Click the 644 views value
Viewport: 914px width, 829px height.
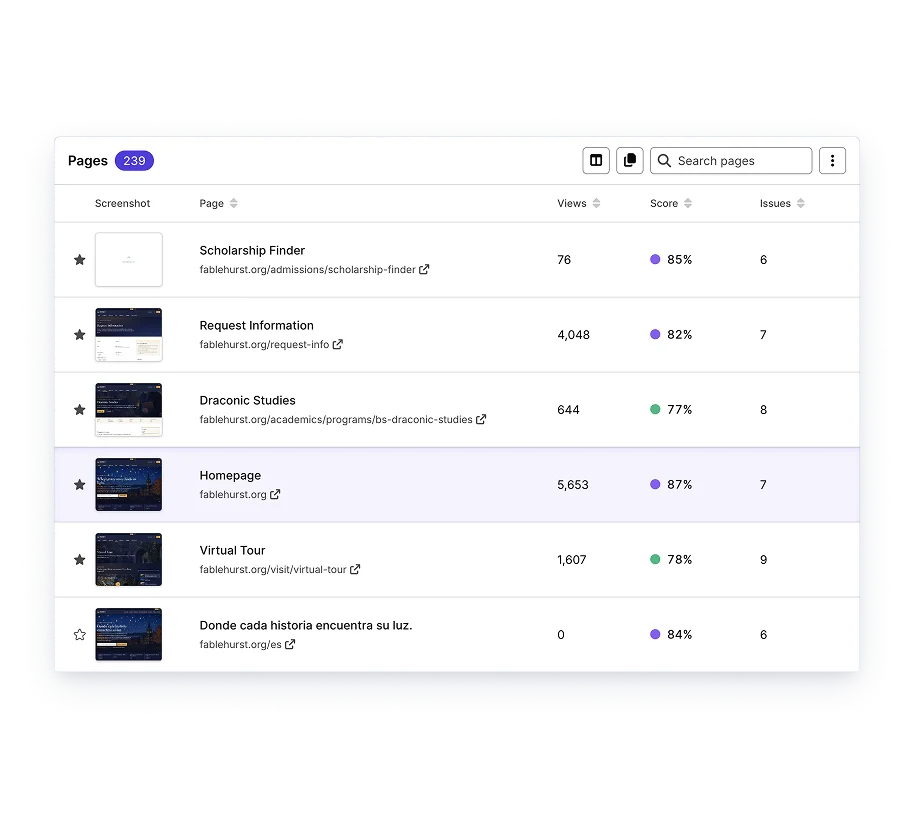(x=568, y=409)
